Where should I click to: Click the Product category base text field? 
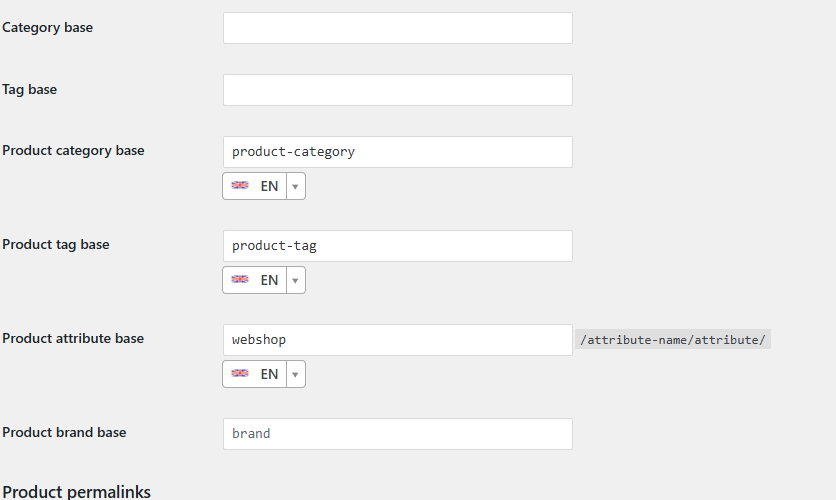398,152
